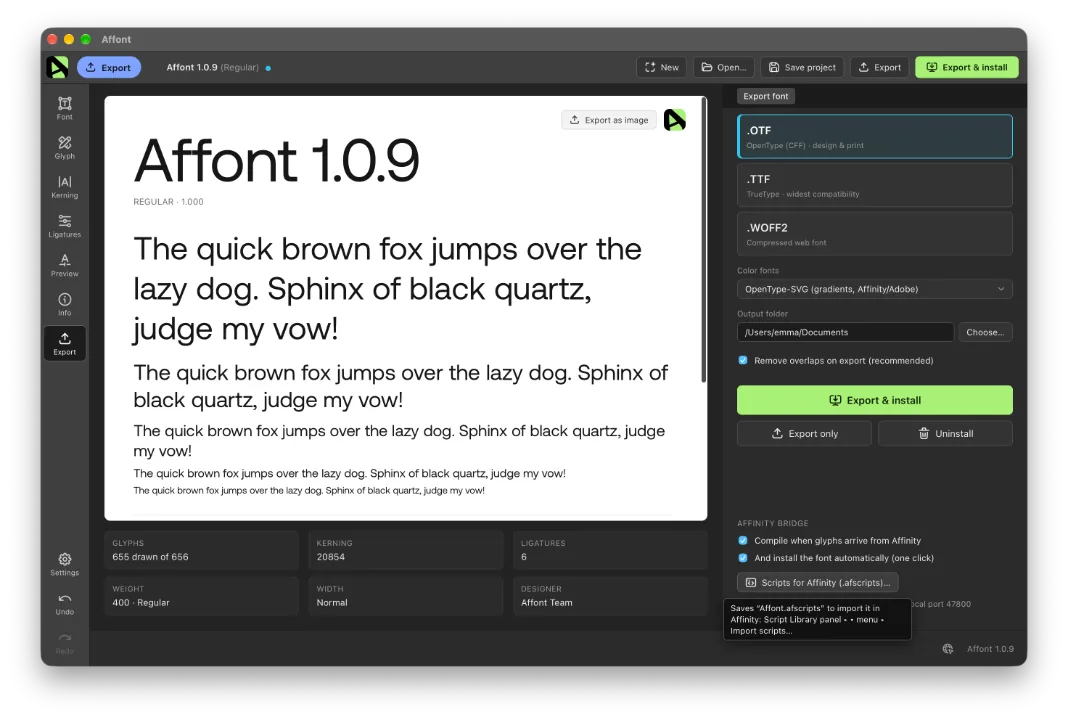Choose the .WOFF2 compressed web font option
Image resolution: width=1068 pixels, height=720 pixels.
(x=875, y=234)
